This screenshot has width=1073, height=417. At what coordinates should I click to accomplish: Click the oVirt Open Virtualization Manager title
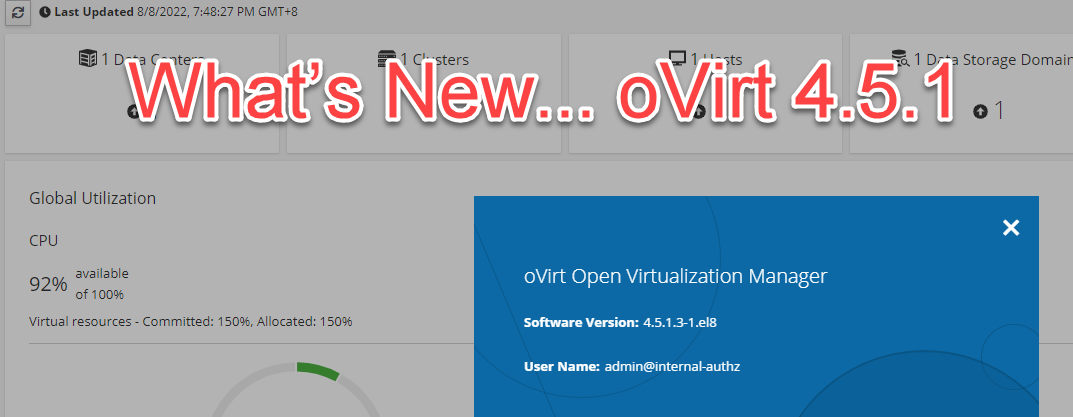coord(675,277)
